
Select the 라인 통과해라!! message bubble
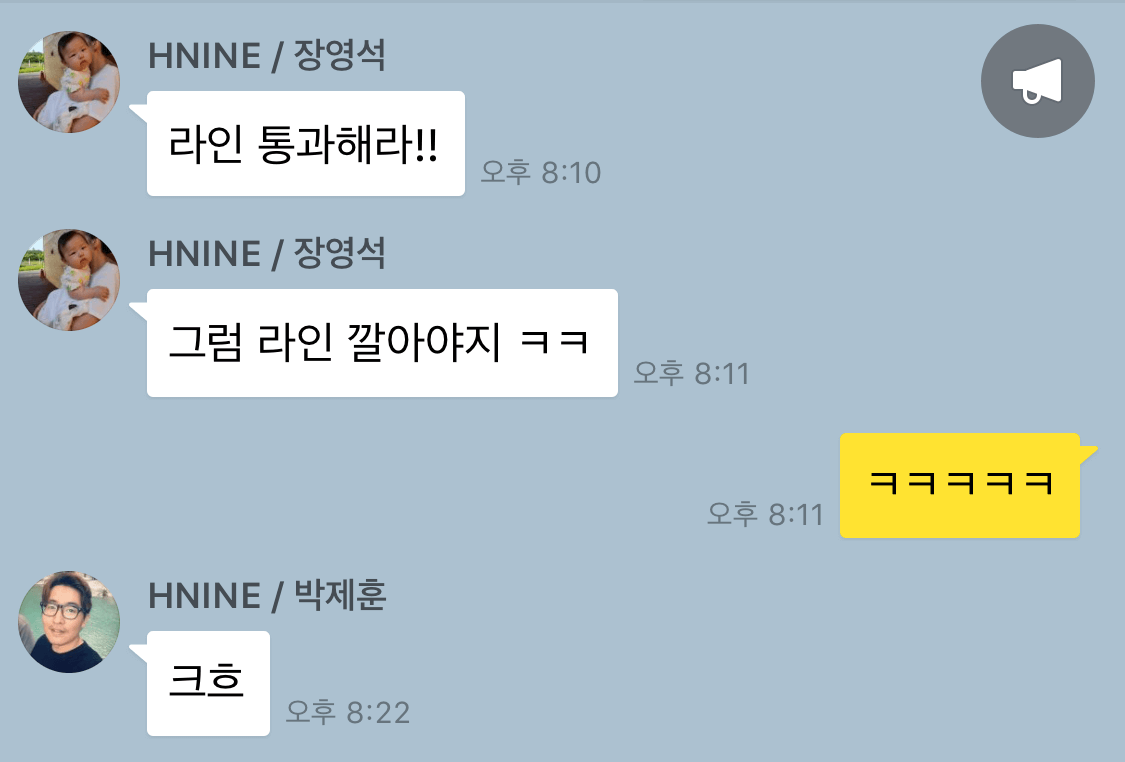click(x=306, y=144)
